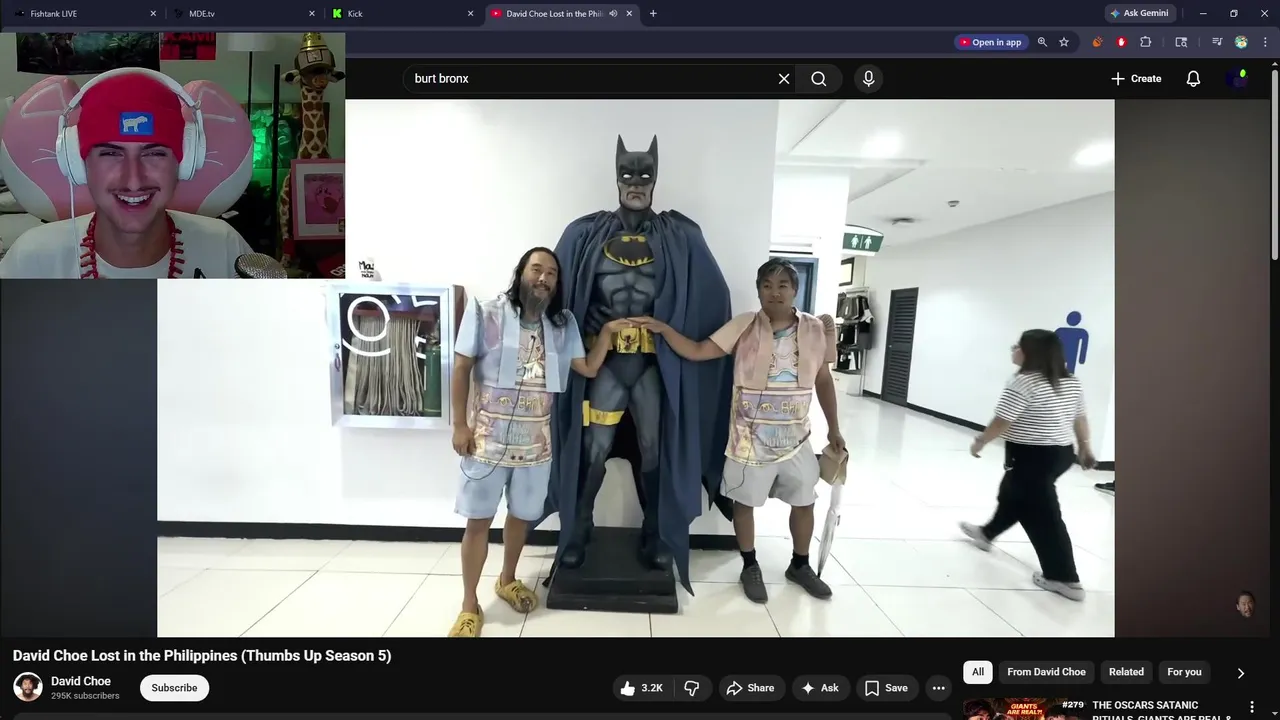The height and width of the screenshot is (720, 1280).
Task: Open the David Choe channel name link
Action: click(x=81, y=681)
